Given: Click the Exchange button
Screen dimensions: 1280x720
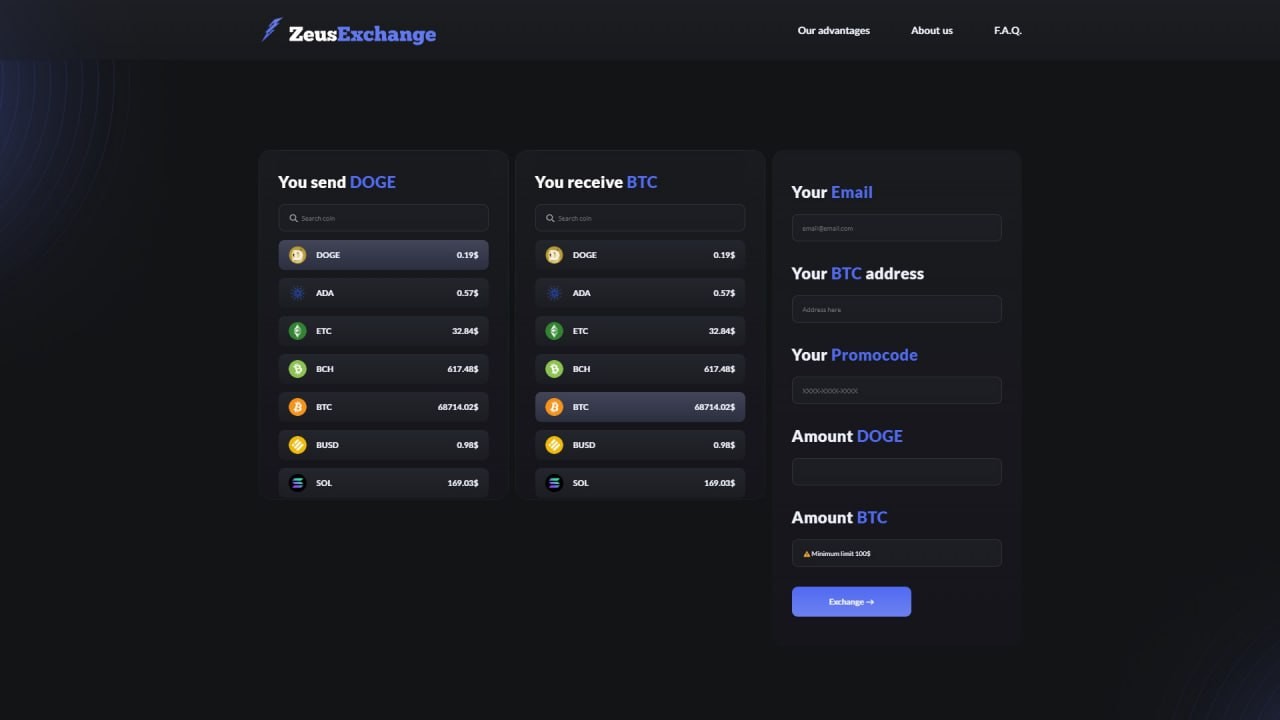Looking at the screenshot, I should click(851, 602).
